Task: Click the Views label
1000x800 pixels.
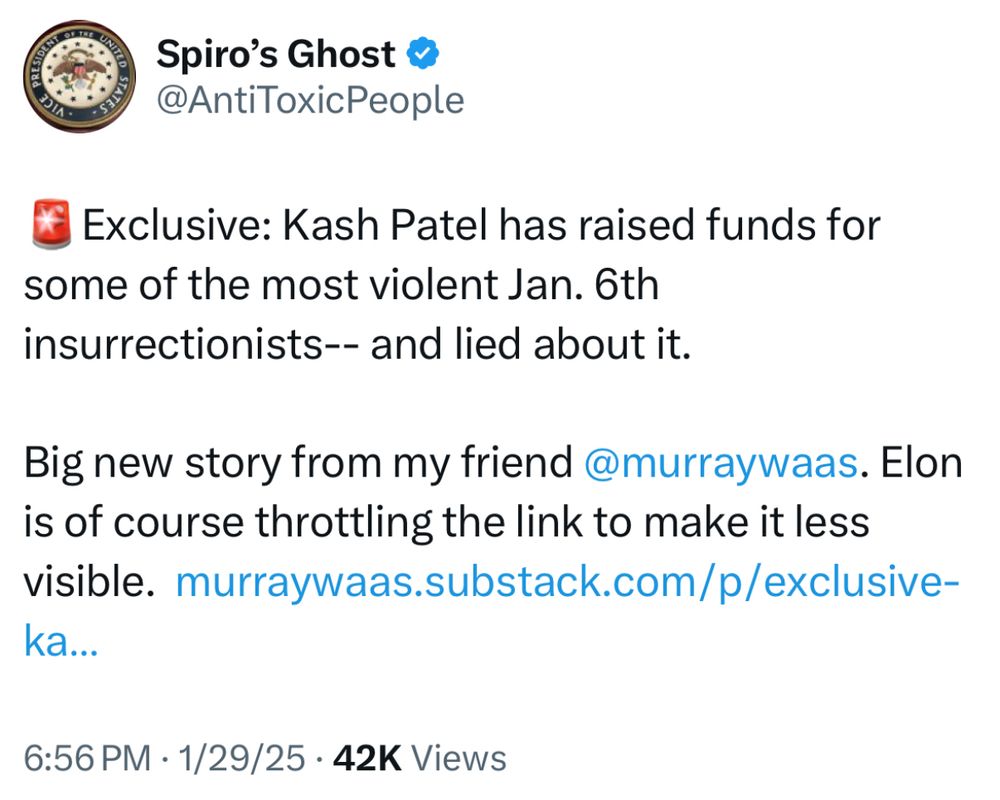Action: 459,759
